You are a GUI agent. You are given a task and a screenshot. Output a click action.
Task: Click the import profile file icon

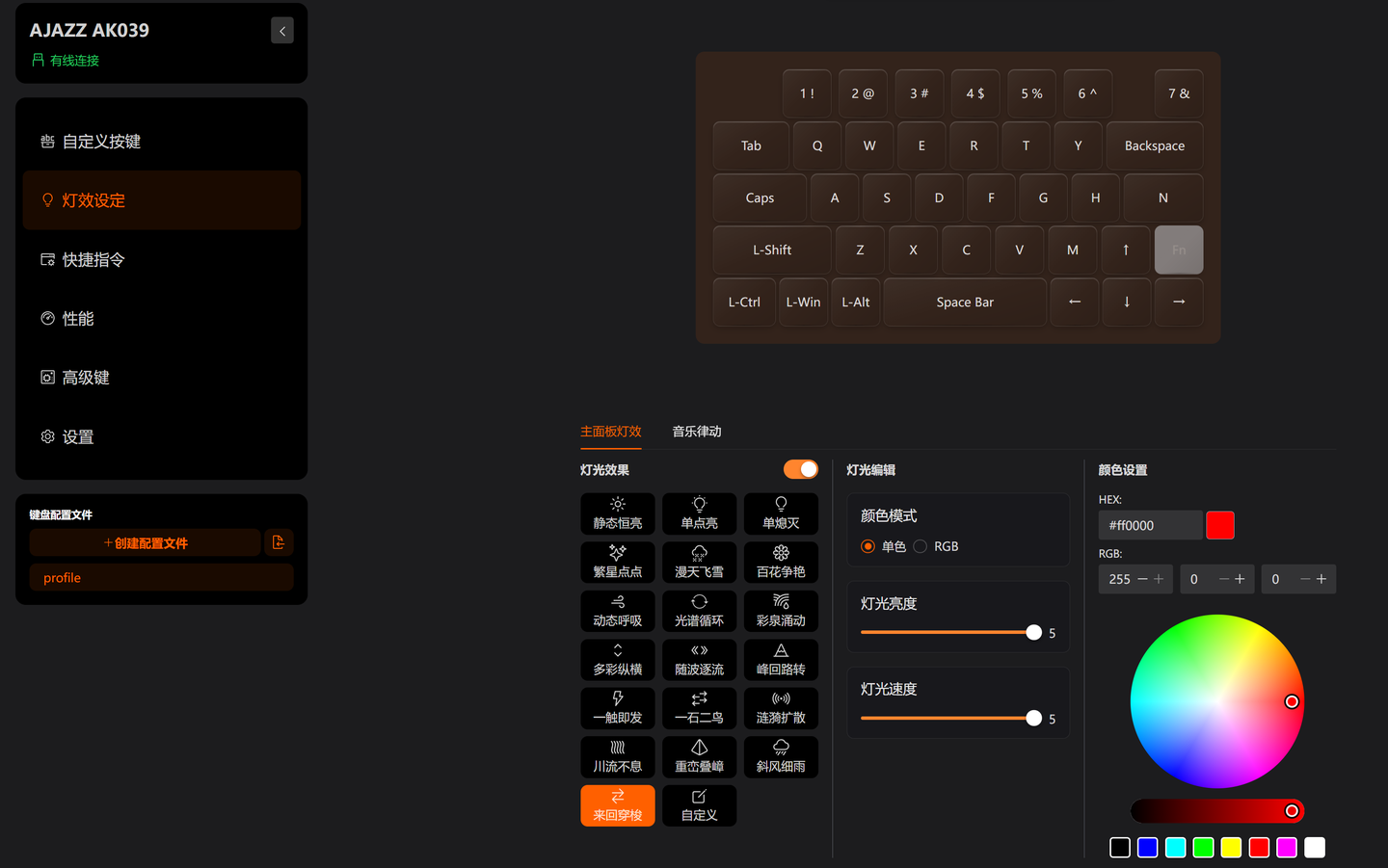point(279,542)
